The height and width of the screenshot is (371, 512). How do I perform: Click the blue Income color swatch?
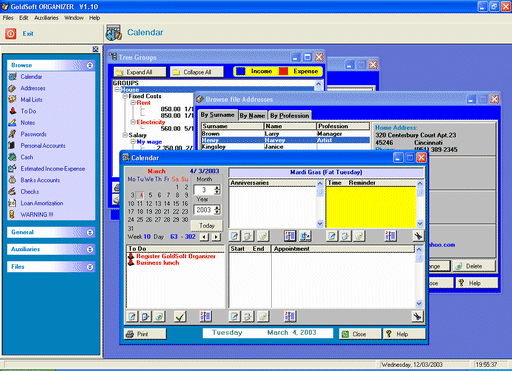click(x=241, y=71)
